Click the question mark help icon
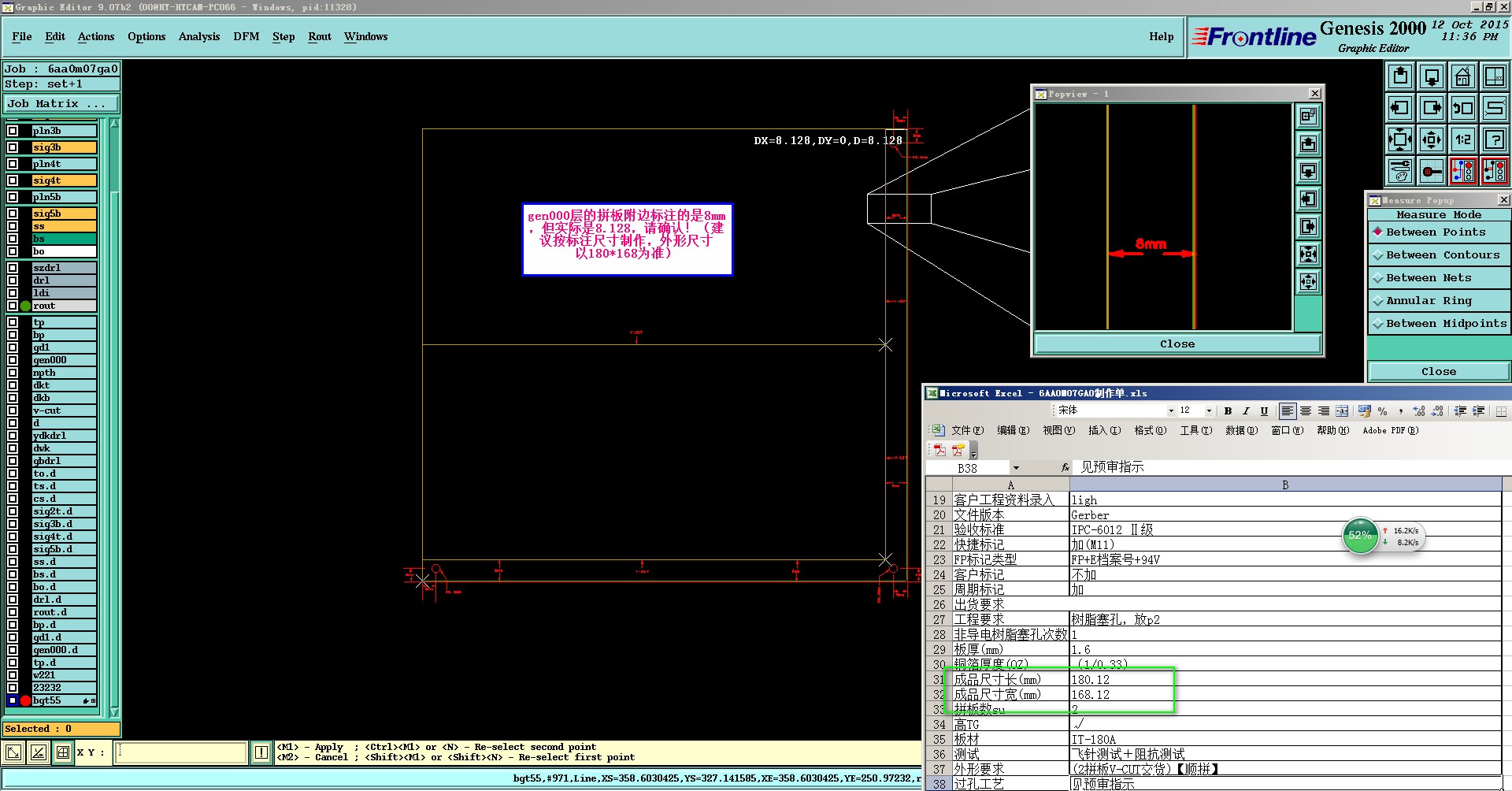 pos(1494,140)
